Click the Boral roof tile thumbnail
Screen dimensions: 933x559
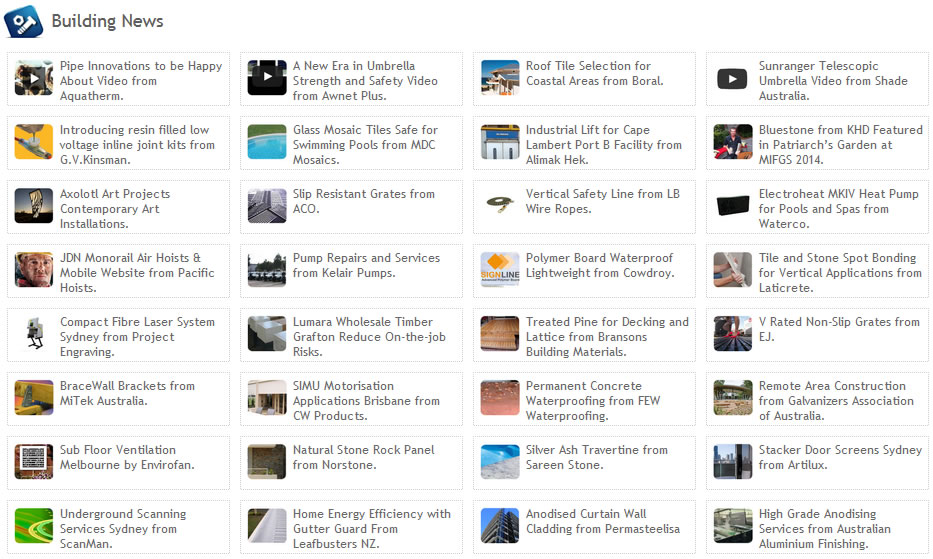[500, 77]
